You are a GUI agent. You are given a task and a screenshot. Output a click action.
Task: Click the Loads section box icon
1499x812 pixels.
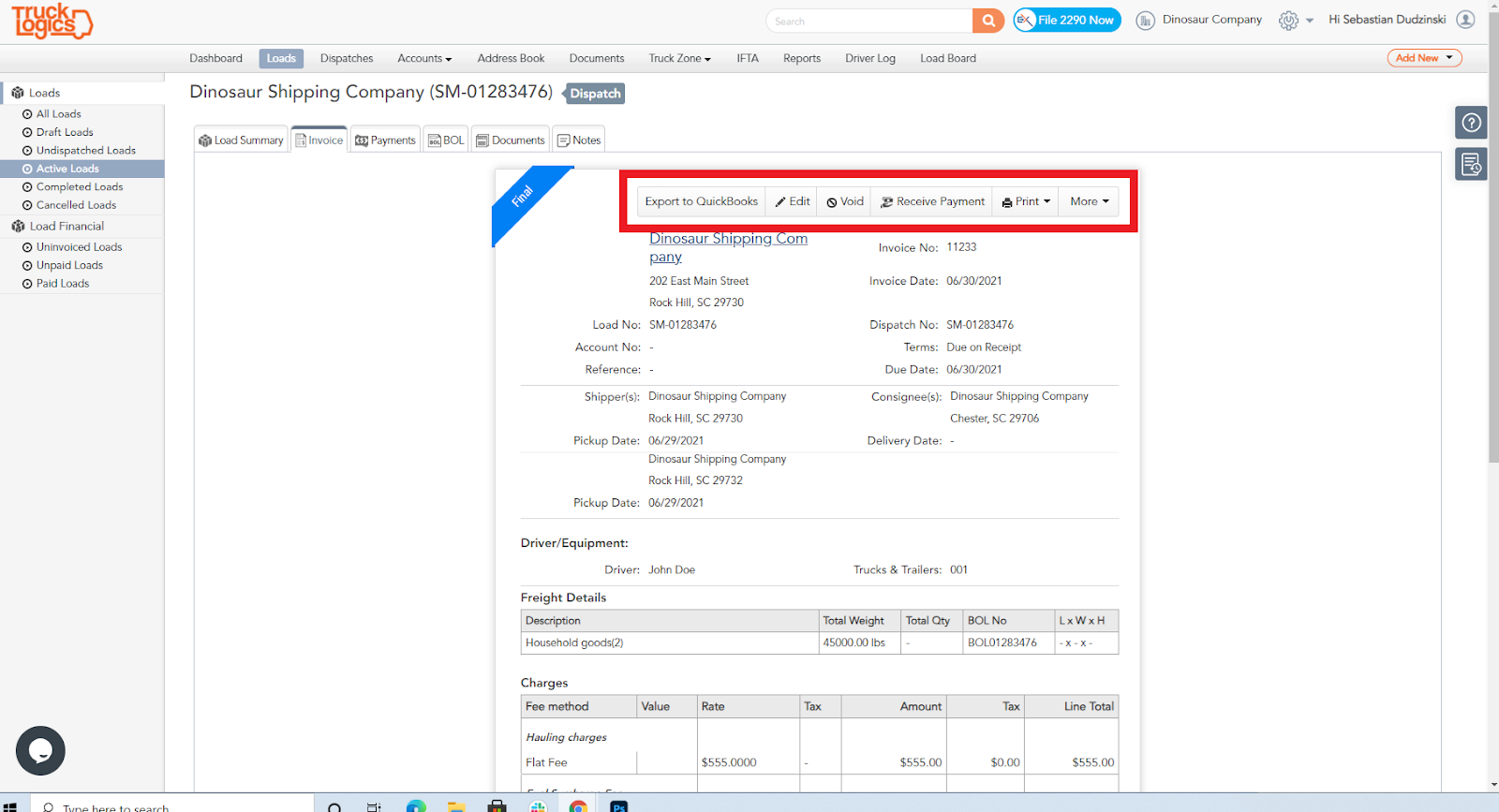(x=18, y=93)
